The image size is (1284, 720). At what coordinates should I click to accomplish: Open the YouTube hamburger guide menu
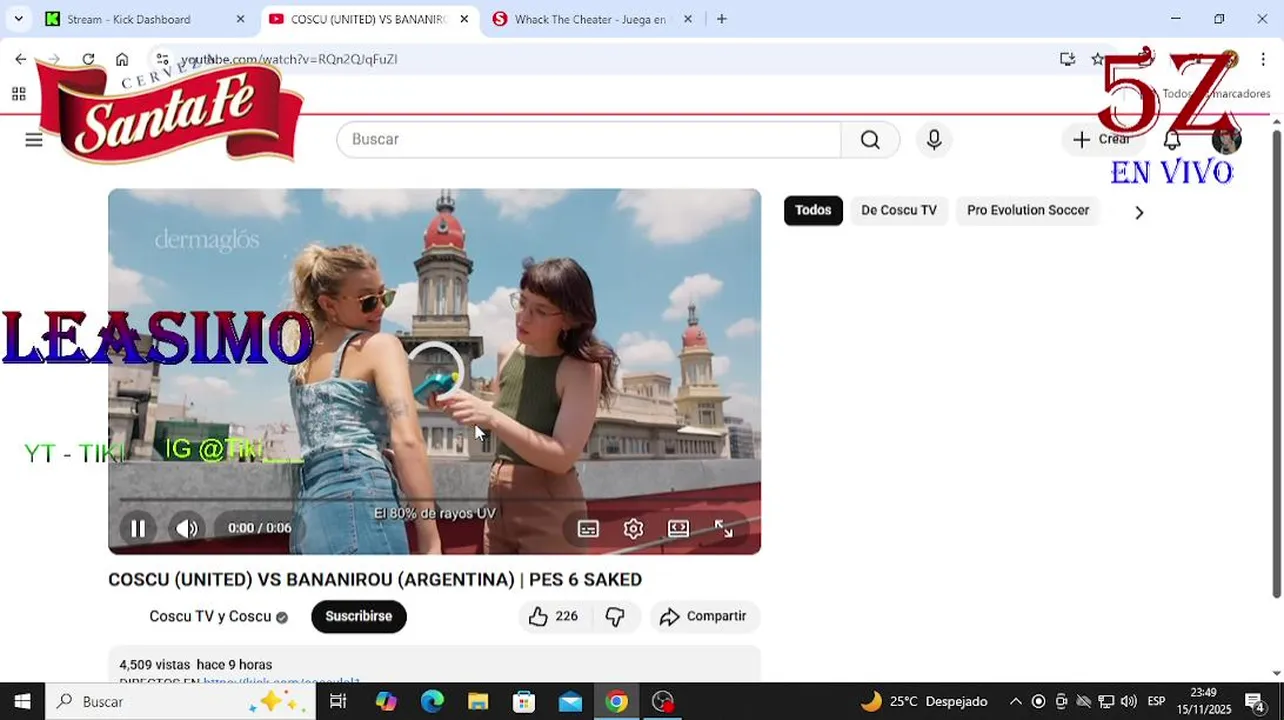tap(34, 139)
